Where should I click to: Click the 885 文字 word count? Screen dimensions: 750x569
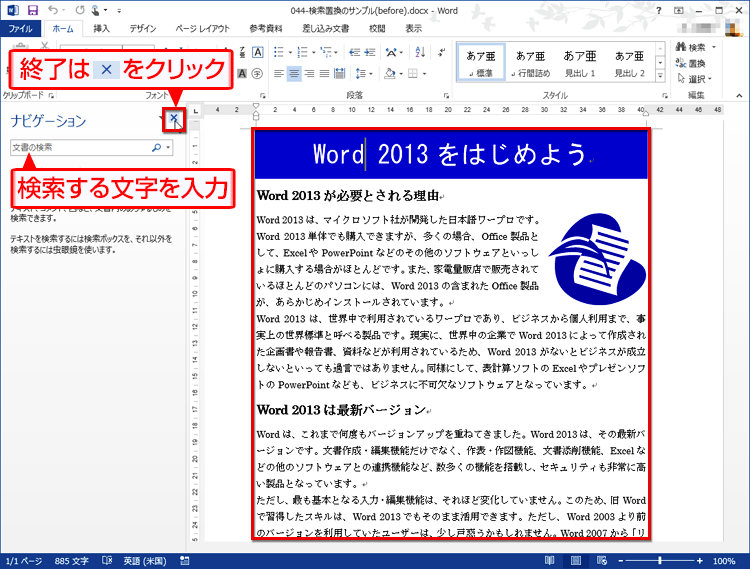pyautogui.click(x=71, y=561)
